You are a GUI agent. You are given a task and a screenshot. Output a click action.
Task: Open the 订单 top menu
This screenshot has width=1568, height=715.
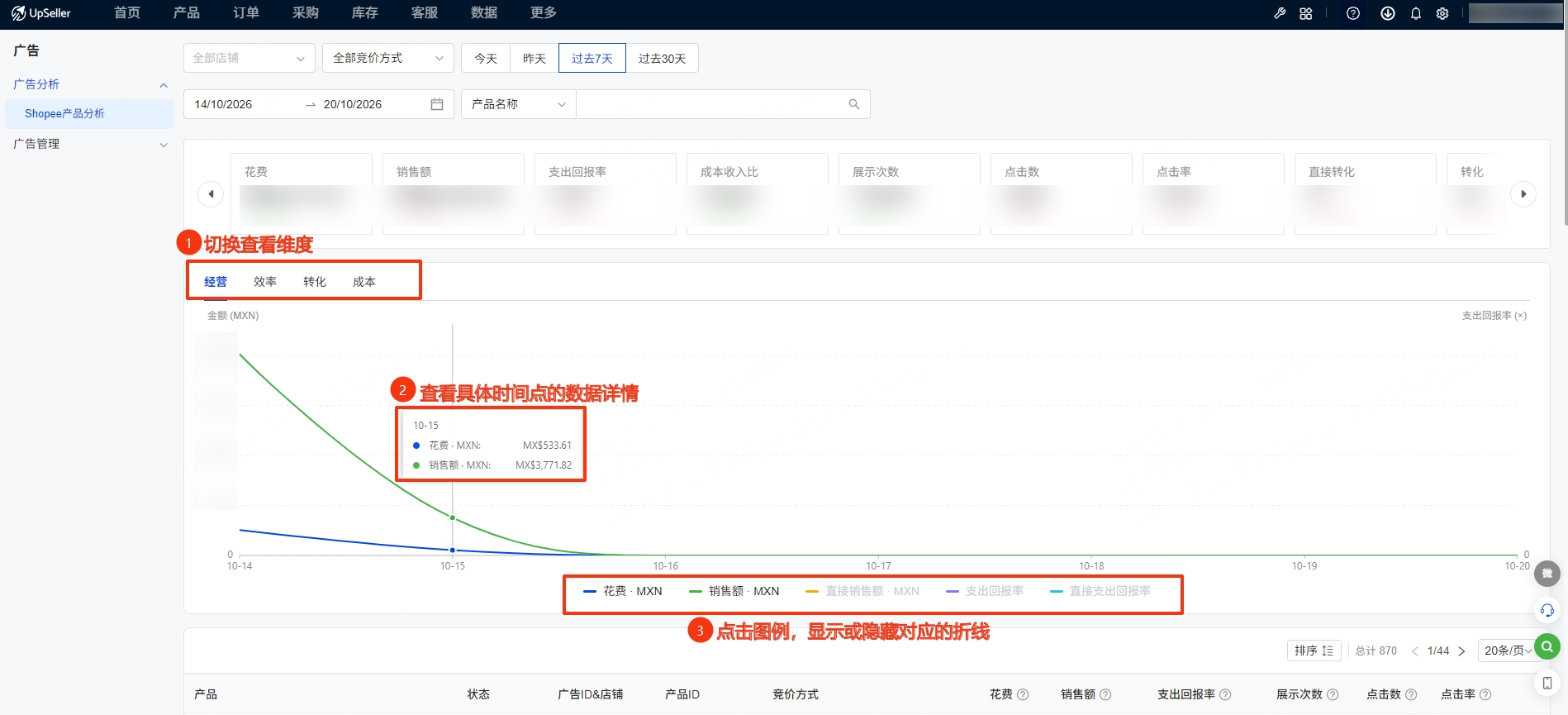tap(246, 13)
